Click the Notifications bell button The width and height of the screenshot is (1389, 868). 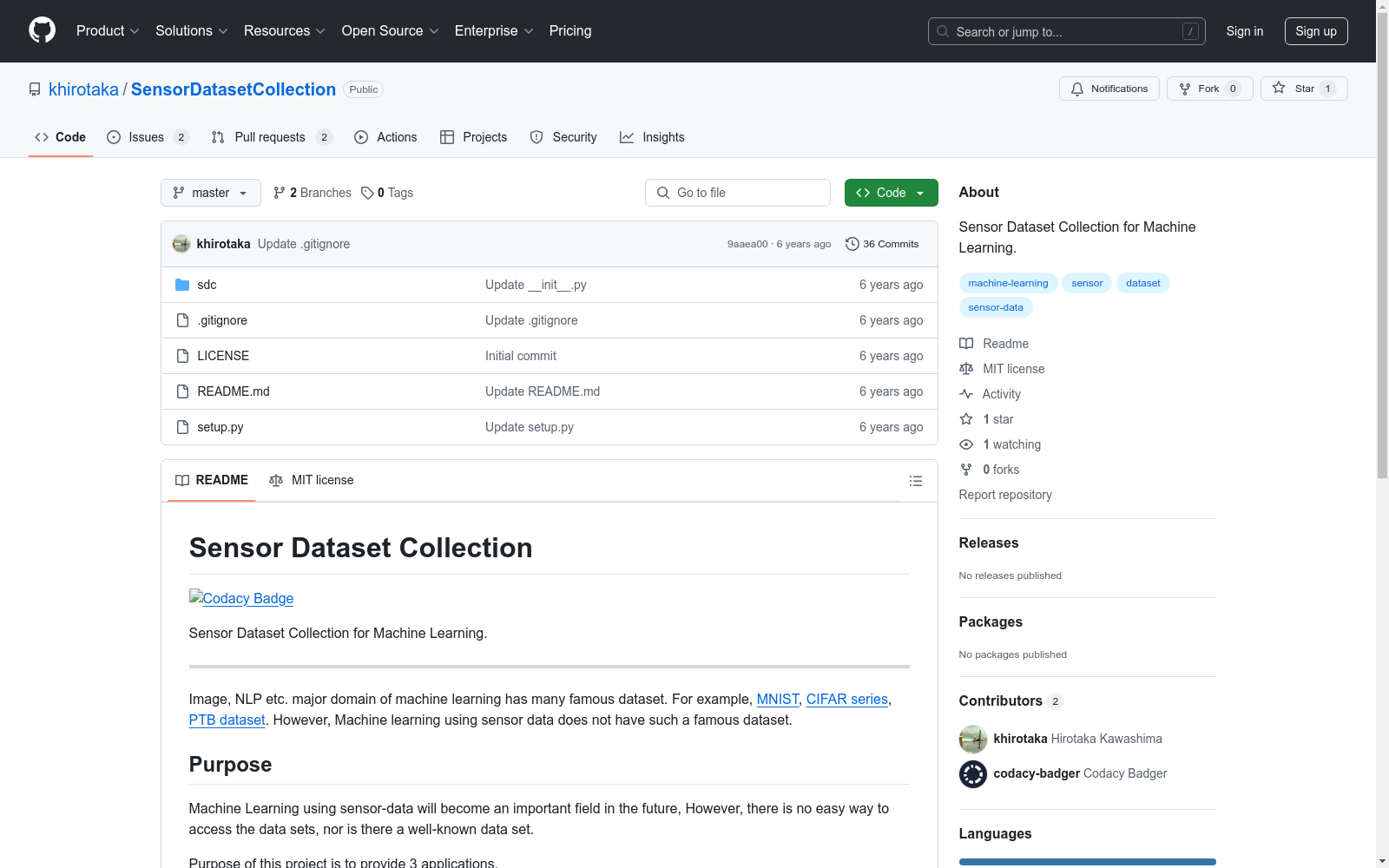[1109, 89]
